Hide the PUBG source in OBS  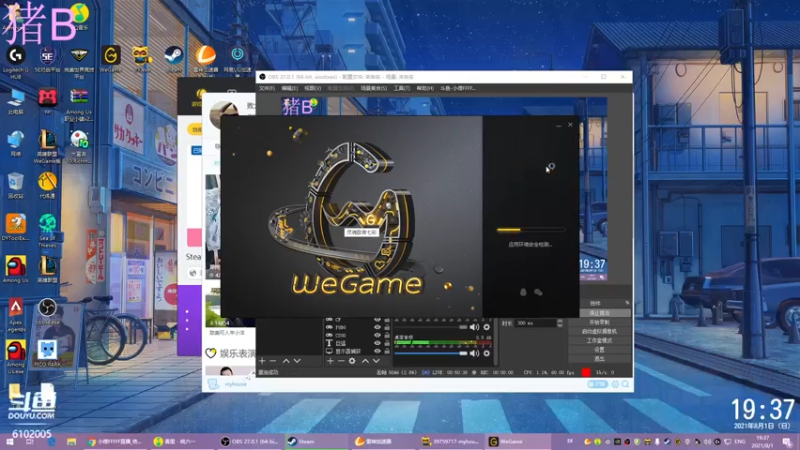coord(378,328)
